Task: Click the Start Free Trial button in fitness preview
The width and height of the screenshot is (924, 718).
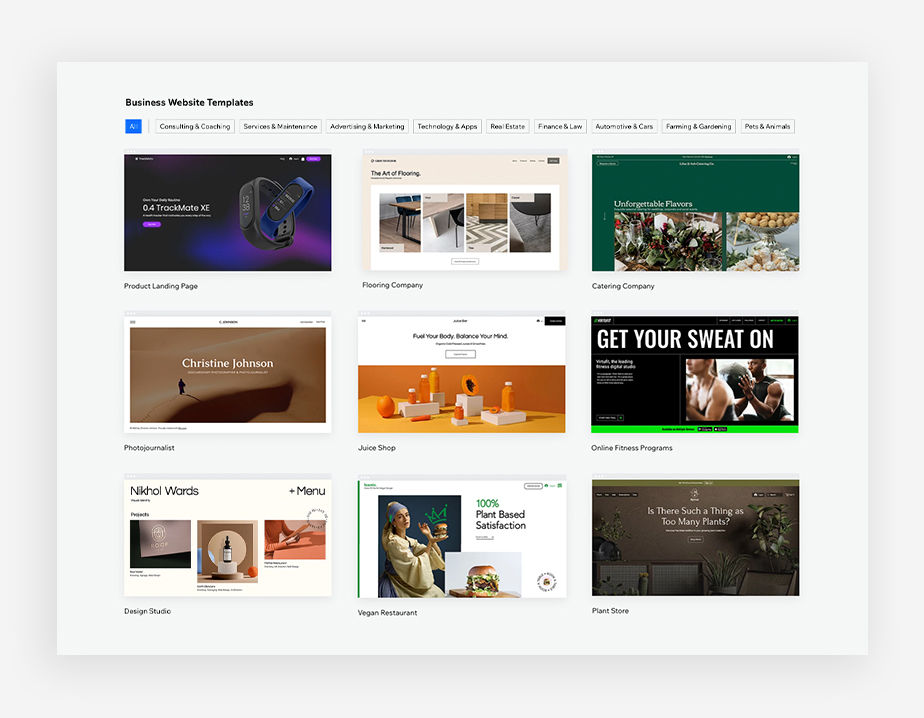Action: coord(610,417)
